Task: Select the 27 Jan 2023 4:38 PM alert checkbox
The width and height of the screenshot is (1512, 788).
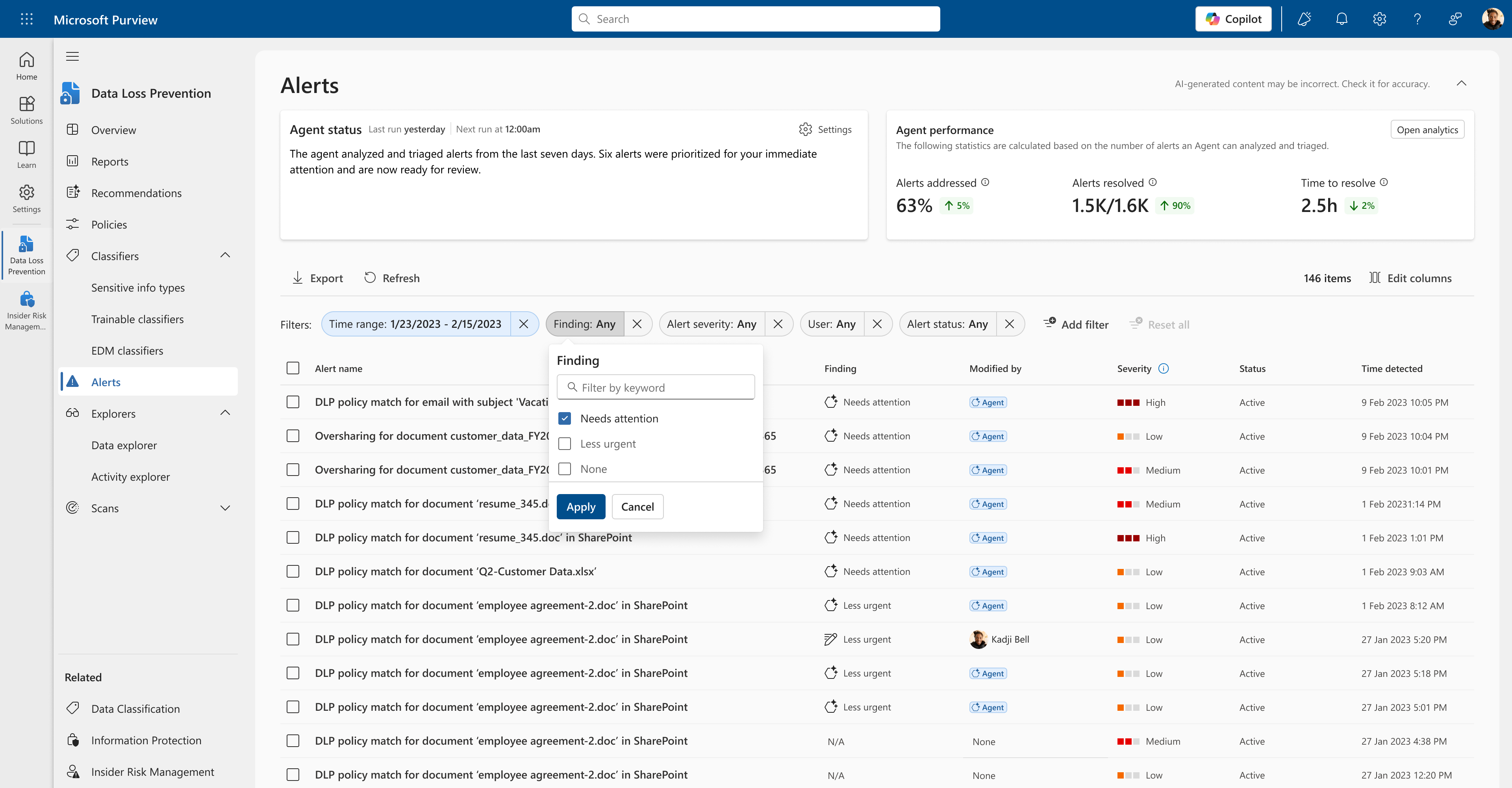Action: tap(293, 741)
